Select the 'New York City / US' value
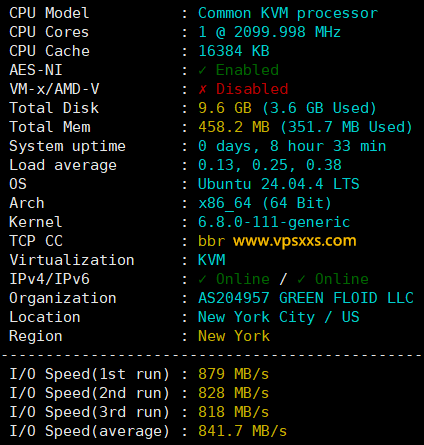The width and height of the screenshot is (424, 445). (x=279, y=318)
